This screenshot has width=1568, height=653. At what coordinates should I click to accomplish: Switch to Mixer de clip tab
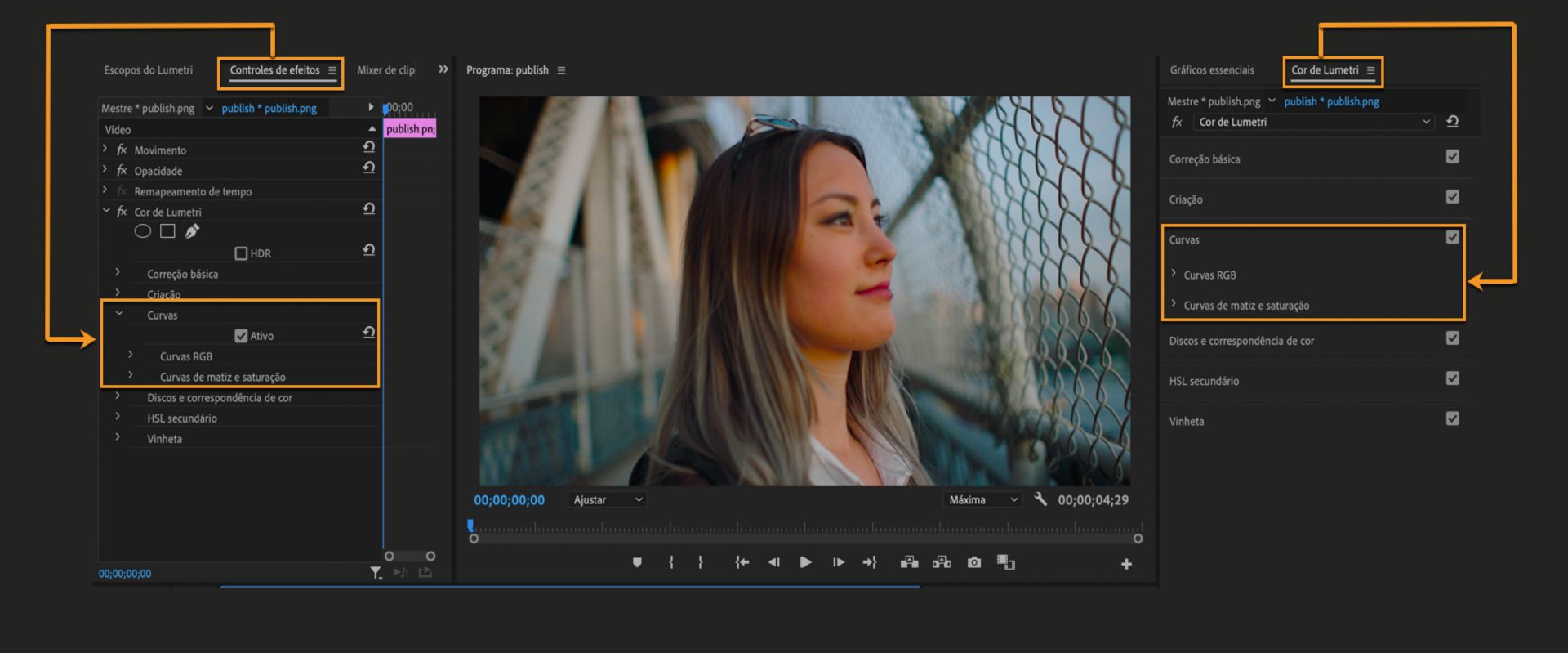385,70
